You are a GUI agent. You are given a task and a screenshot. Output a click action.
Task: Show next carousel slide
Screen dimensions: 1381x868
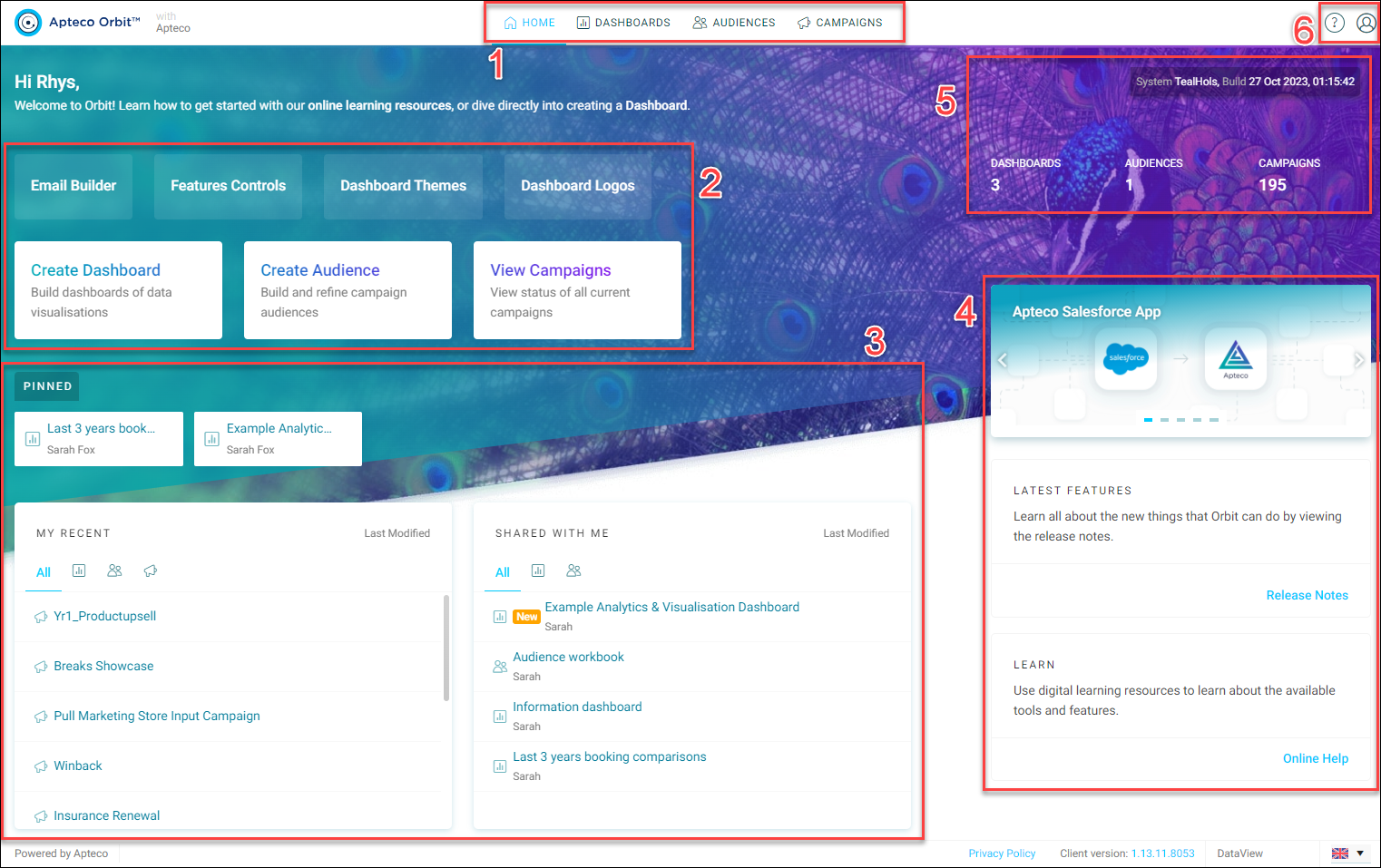point(1358,360)
